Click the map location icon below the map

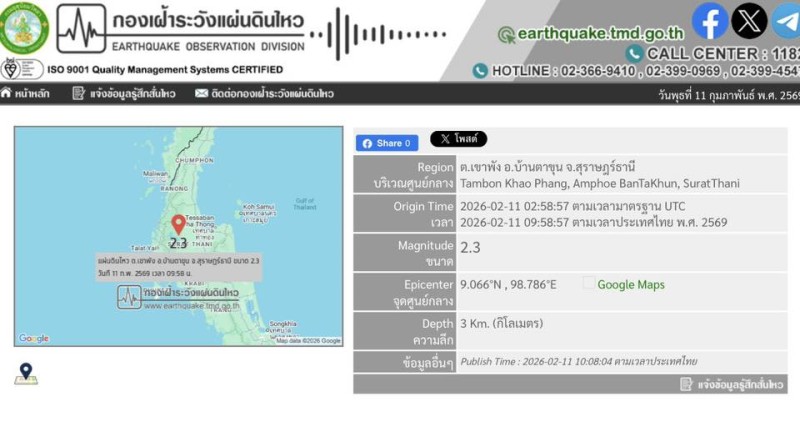[x=26, y=373]
